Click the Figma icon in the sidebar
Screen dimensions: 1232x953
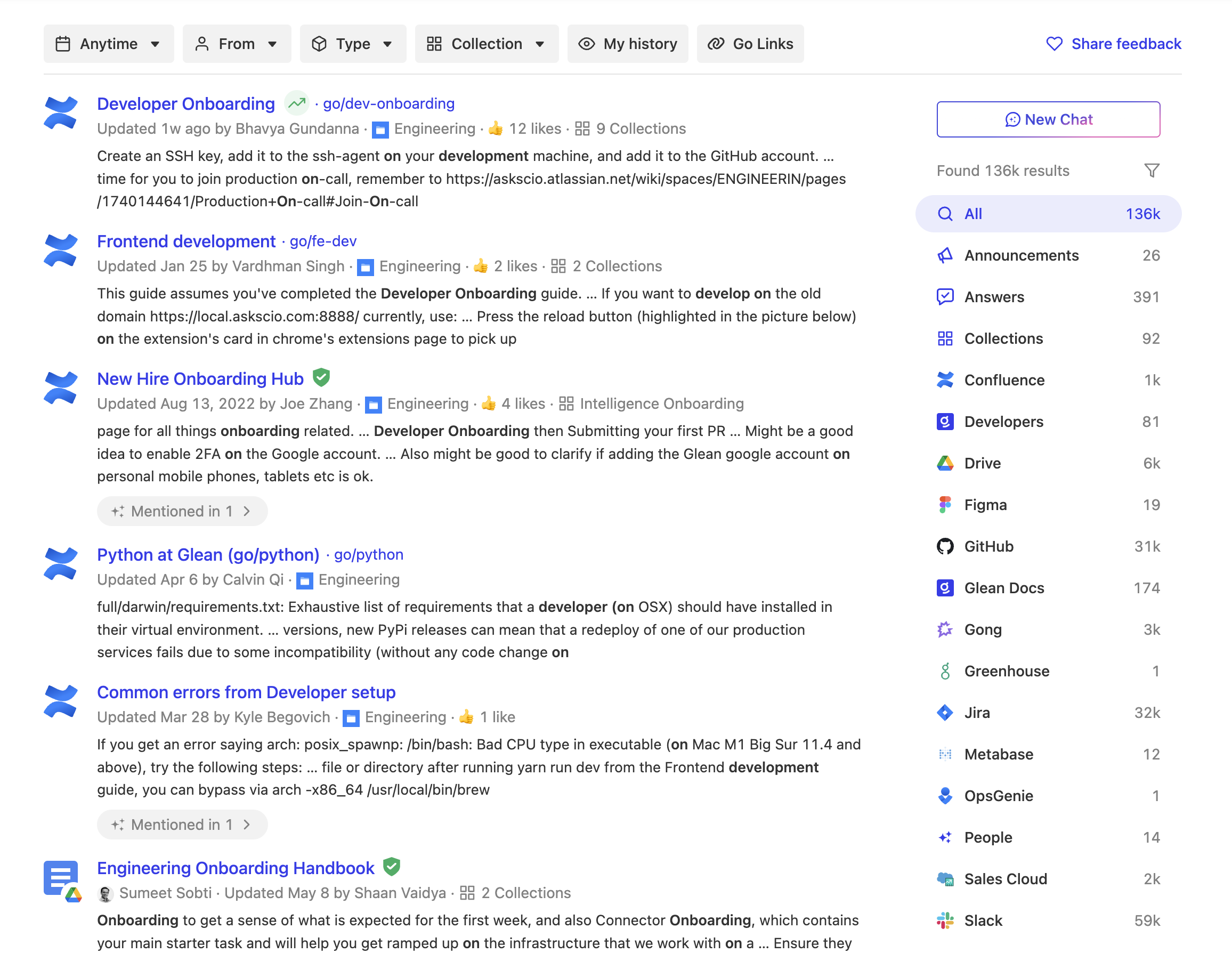945,504
